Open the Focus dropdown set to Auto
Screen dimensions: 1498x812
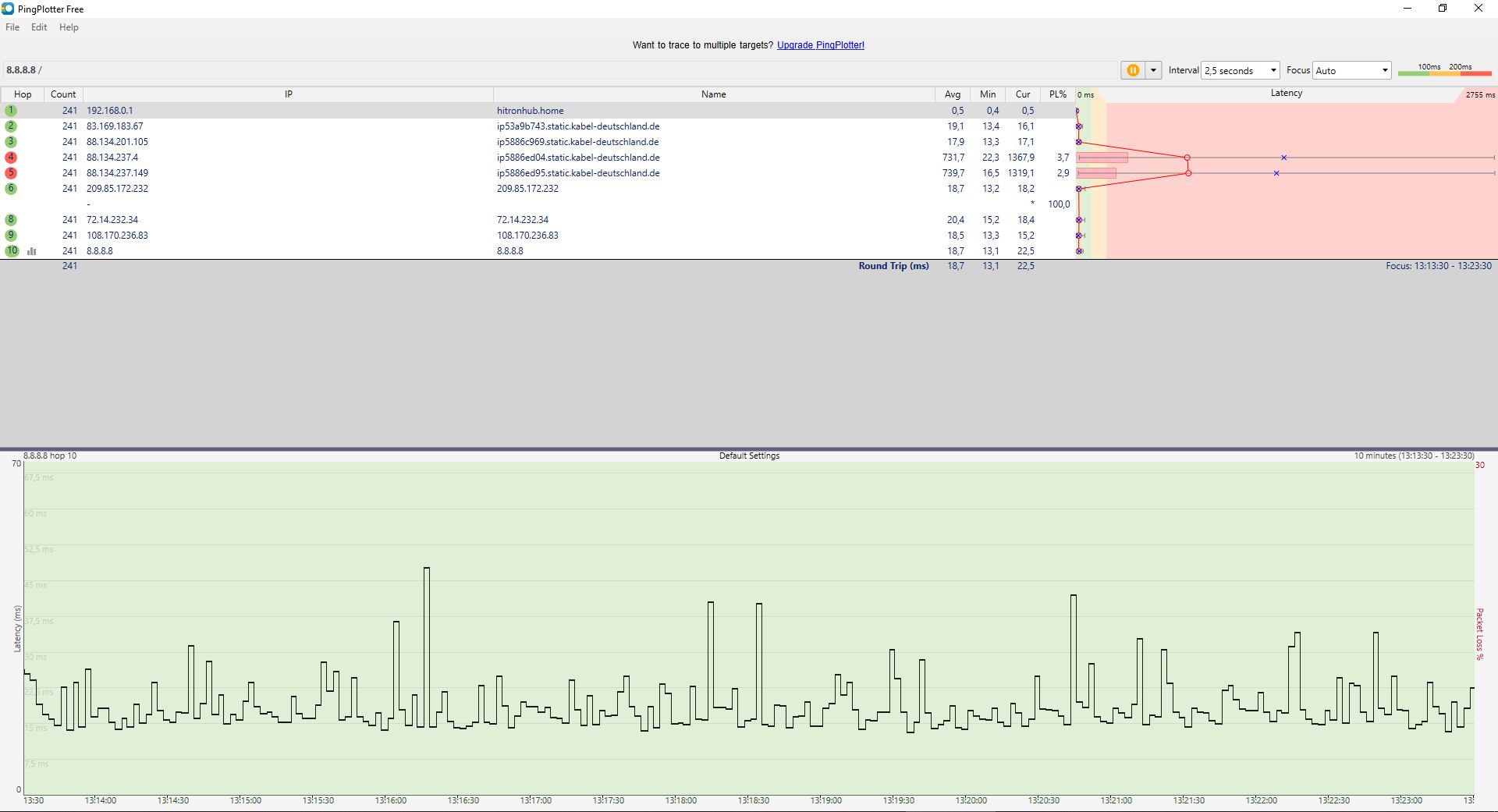click(1351, 70)
